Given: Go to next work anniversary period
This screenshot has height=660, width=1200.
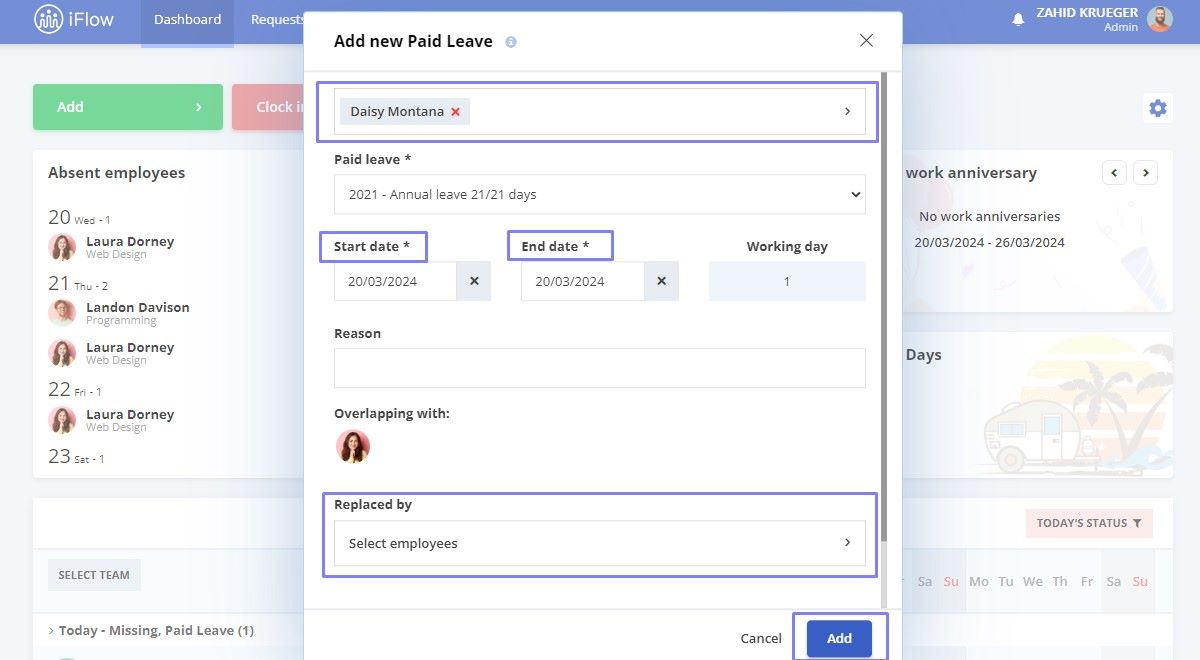Looking at the screenshot, I should coord(1146,173).
